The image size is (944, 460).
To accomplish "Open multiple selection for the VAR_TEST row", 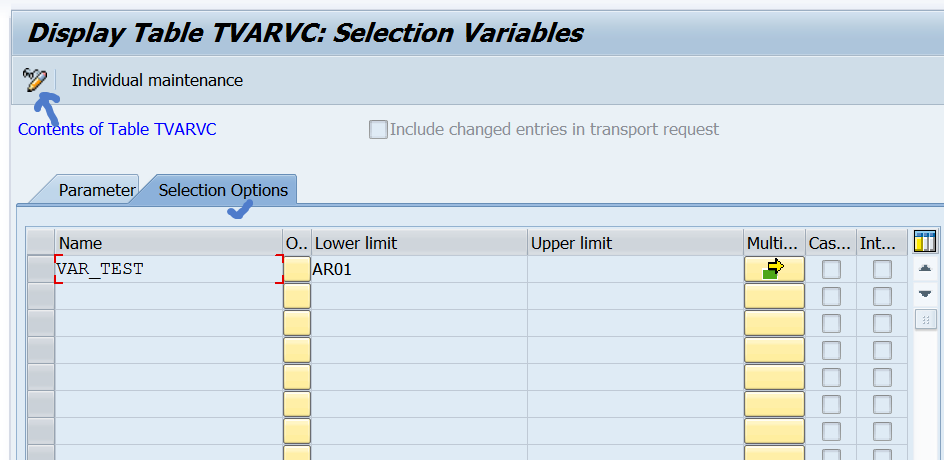I will tap(774, 269).
